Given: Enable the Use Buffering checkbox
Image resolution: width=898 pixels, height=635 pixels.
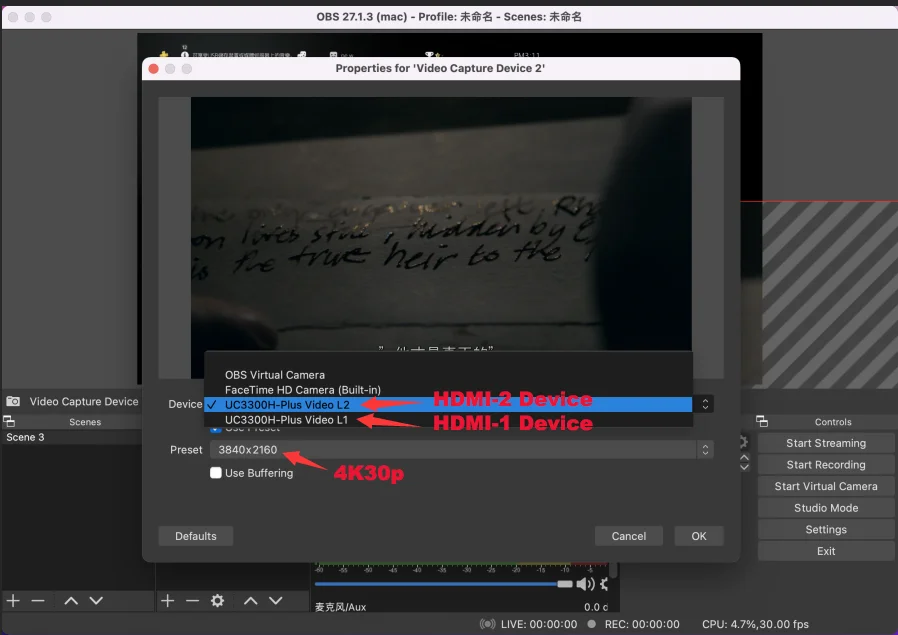Looking at the screenshot, I should click(216, 473).
